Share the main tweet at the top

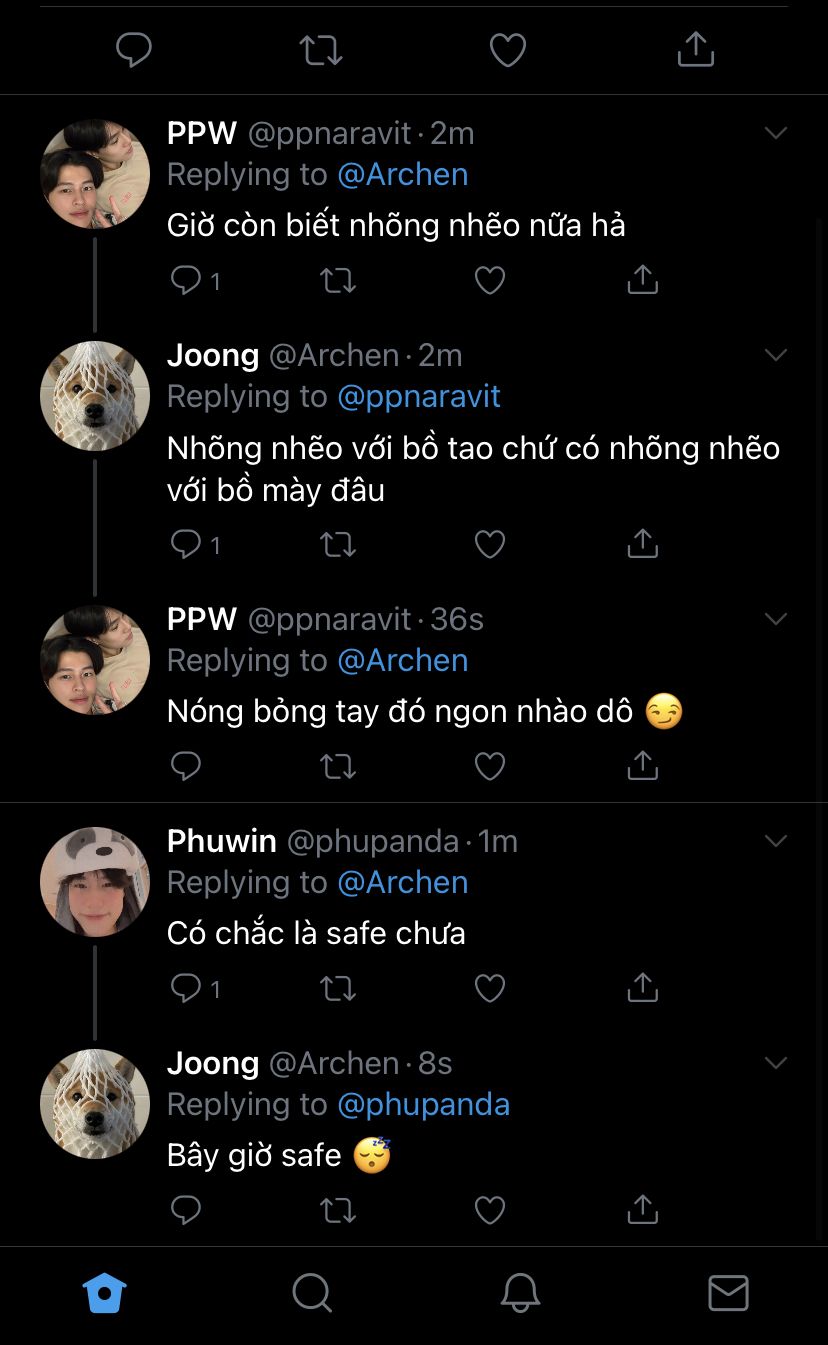pyautogui.click(x=695, y=50)
